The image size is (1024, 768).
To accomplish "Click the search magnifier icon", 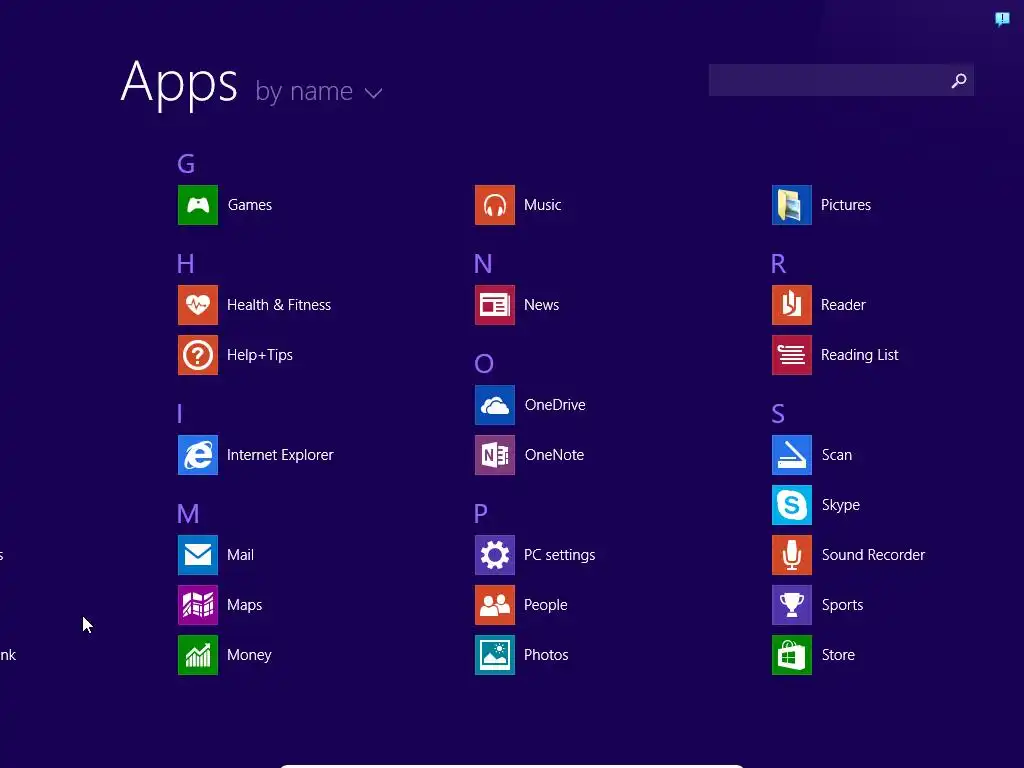I will pyautogui.click(x=959, y=80).
